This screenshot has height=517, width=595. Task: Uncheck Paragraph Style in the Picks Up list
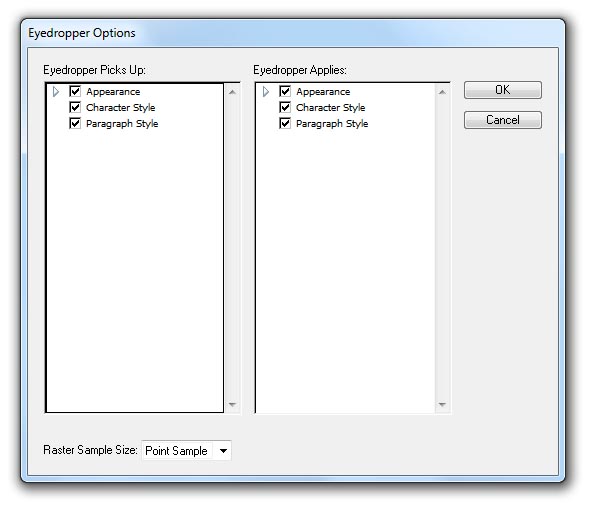75,123
